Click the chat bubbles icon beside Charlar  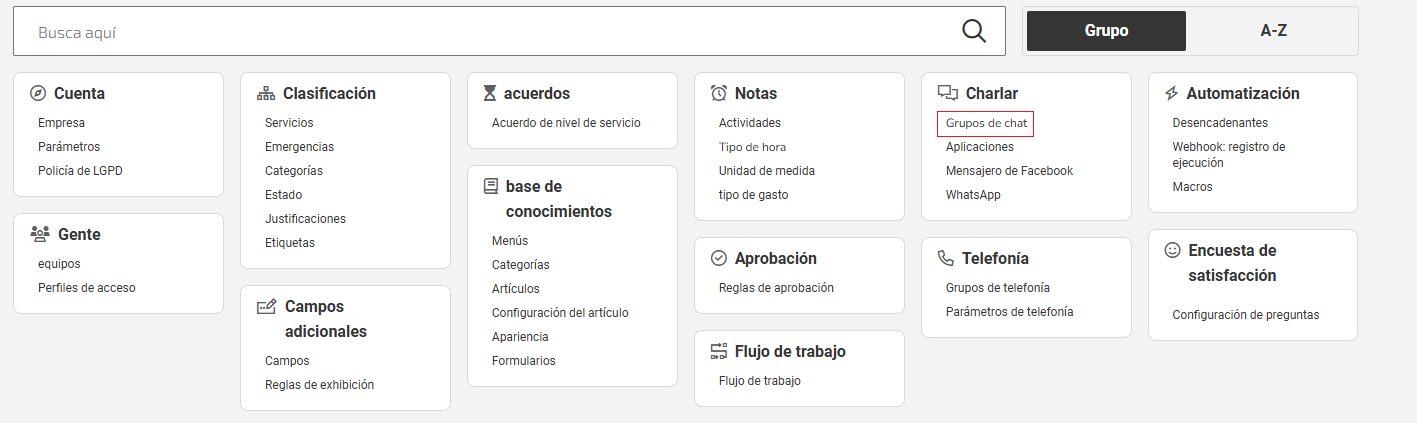point(948,93)
